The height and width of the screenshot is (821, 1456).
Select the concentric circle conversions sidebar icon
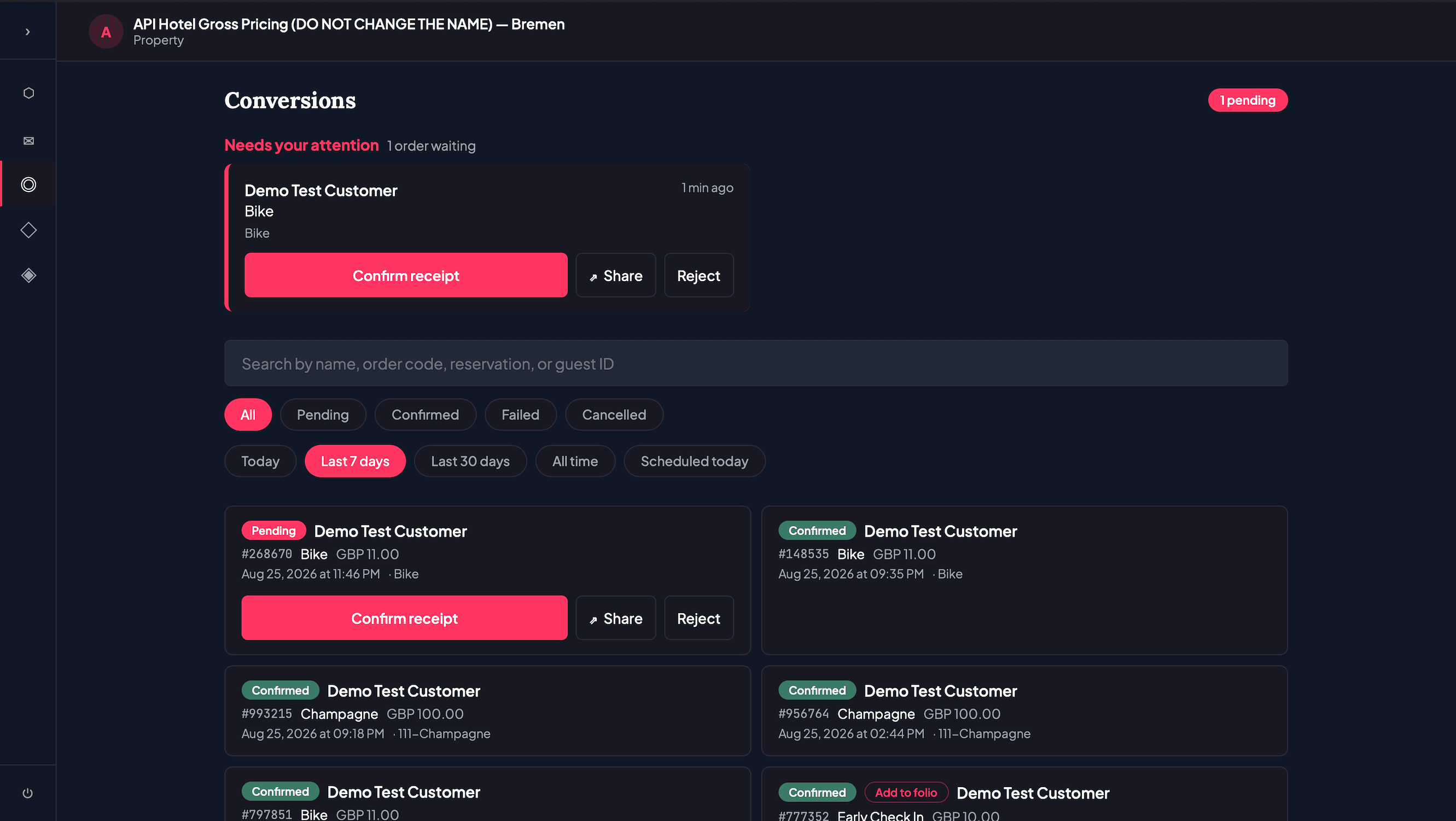click(28, 184)
